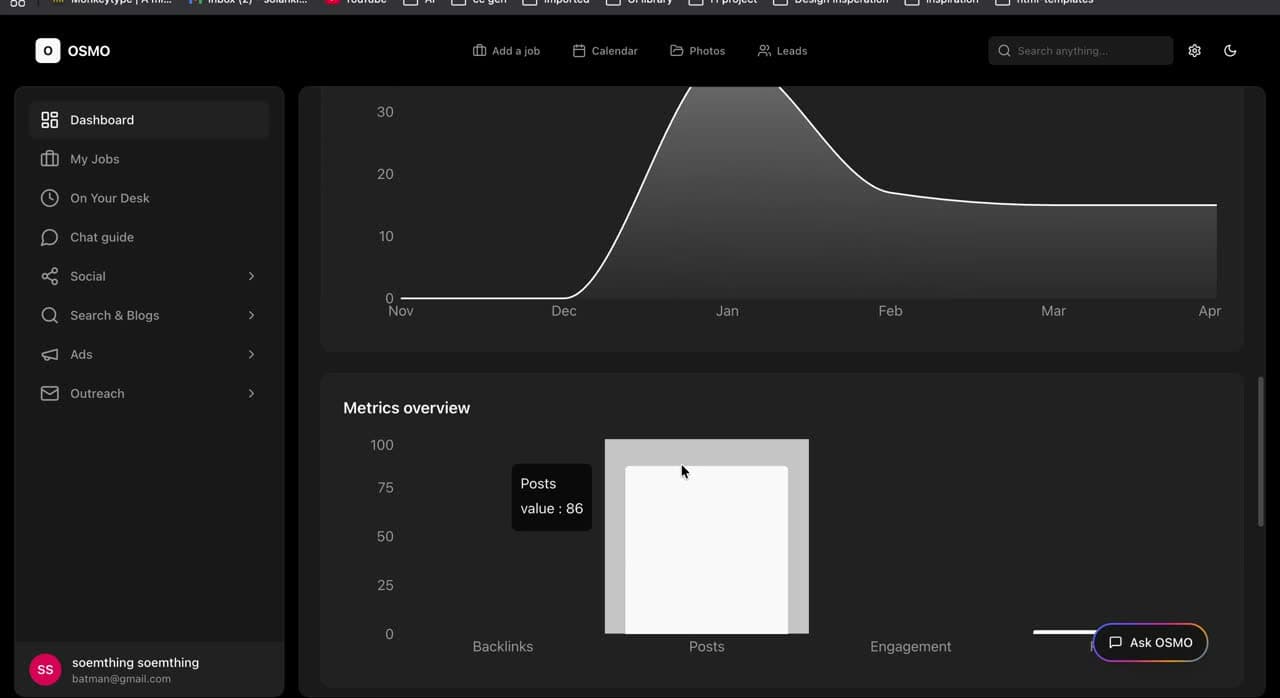Click the 100 y-axis label
The height and width of the screenshot is (698, 1280).
click(382, 445)
